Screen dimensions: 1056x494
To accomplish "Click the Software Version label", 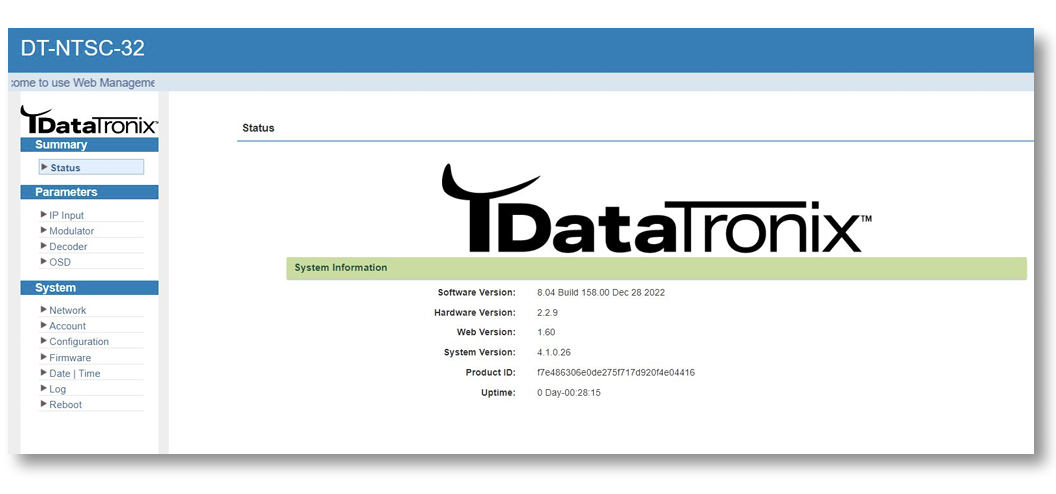I will (477, 293).
